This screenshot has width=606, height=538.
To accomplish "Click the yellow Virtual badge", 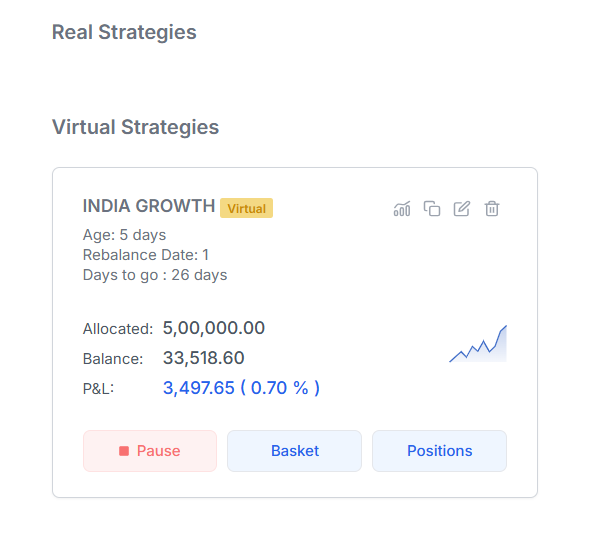I will [x=247, y=208].
